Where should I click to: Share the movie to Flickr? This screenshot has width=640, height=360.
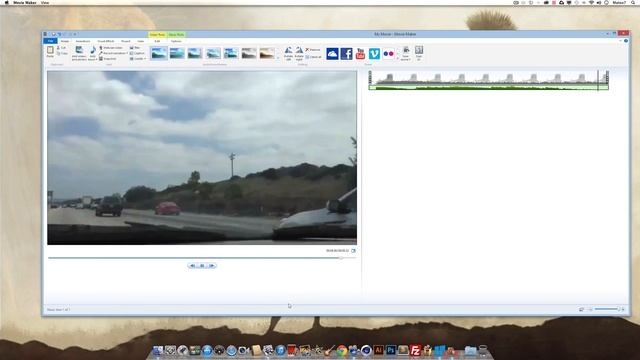pyautogui.click(x=388, y=53)
